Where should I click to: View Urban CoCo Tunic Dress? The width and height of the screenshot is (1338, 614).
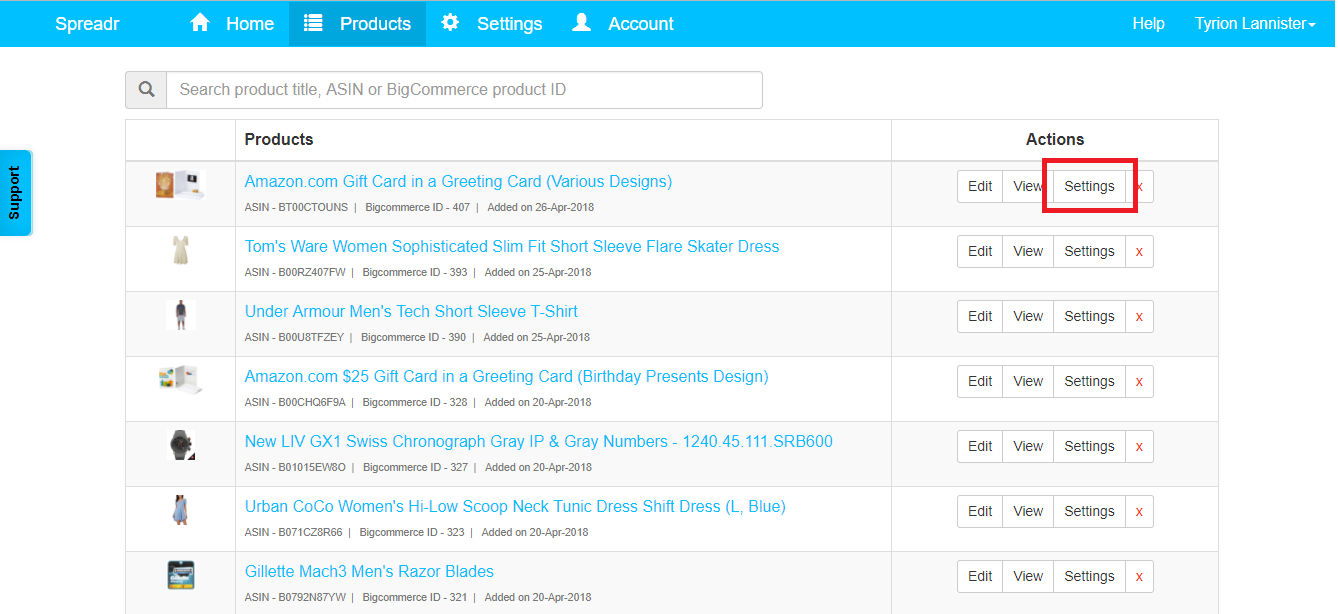pos(1028,511)
